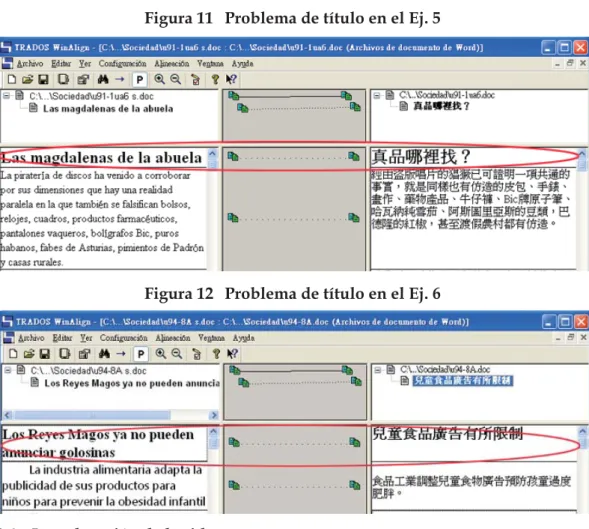Screen dimensions: 589x529
Task: Collapse C:\...\Sociedad\u94-8A s.doc tree node
Action: [x=8, y=370]
